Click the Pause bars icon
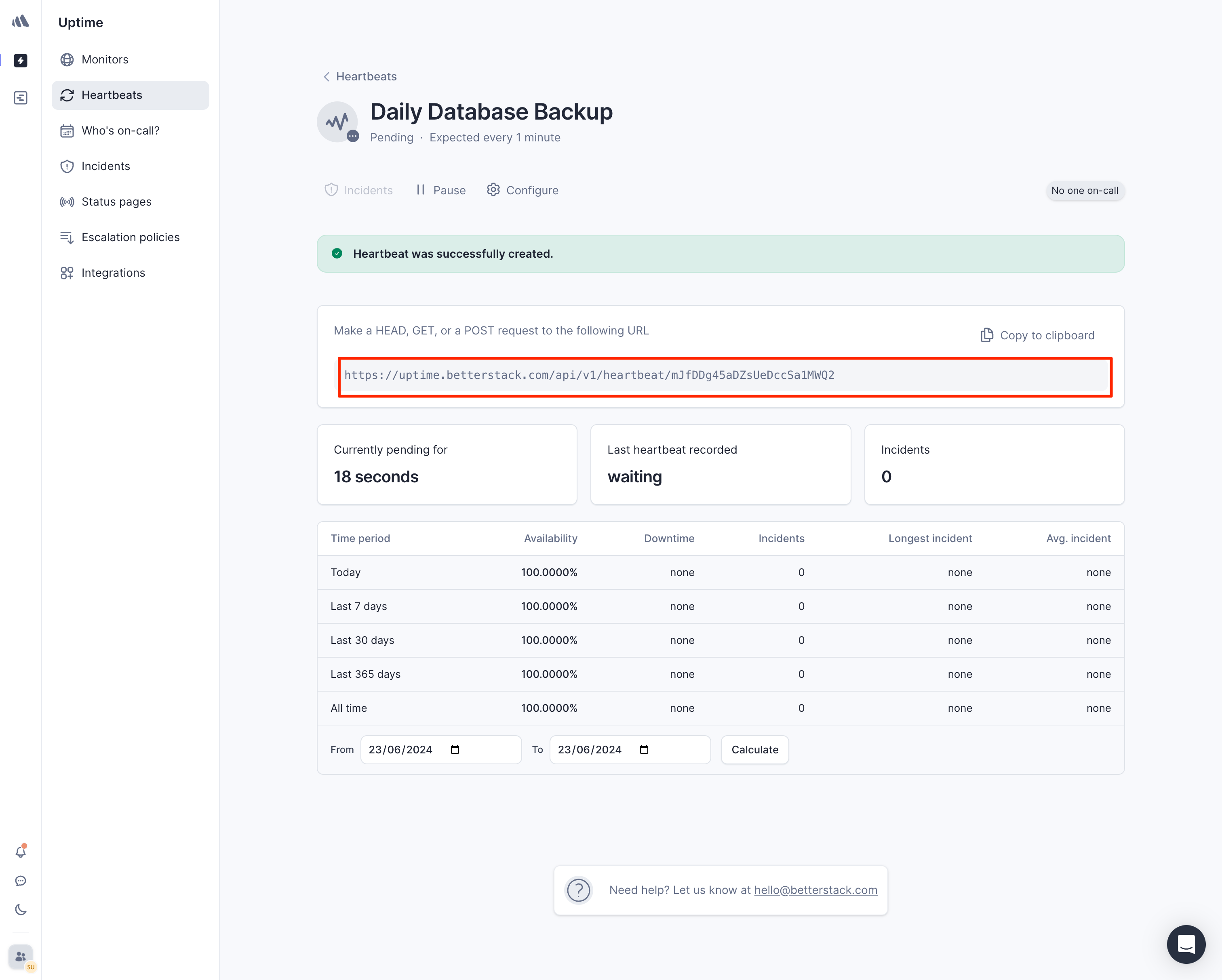The width and height of the screenshot is (1222, 980). (421, 190)
